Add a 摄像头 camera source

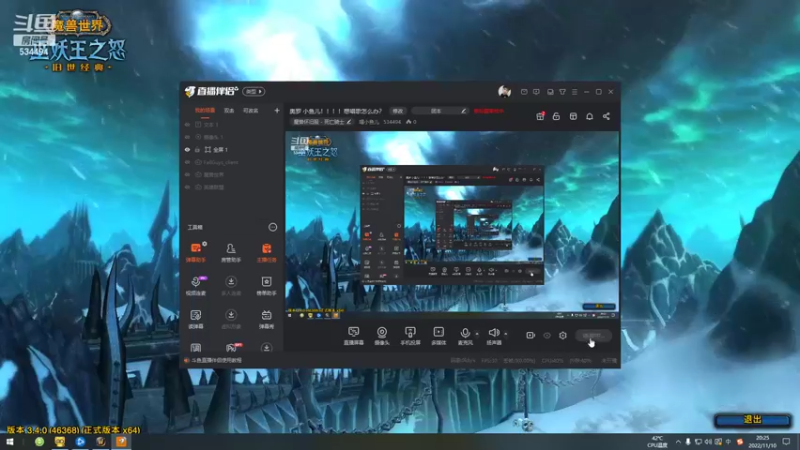[382, 336]
